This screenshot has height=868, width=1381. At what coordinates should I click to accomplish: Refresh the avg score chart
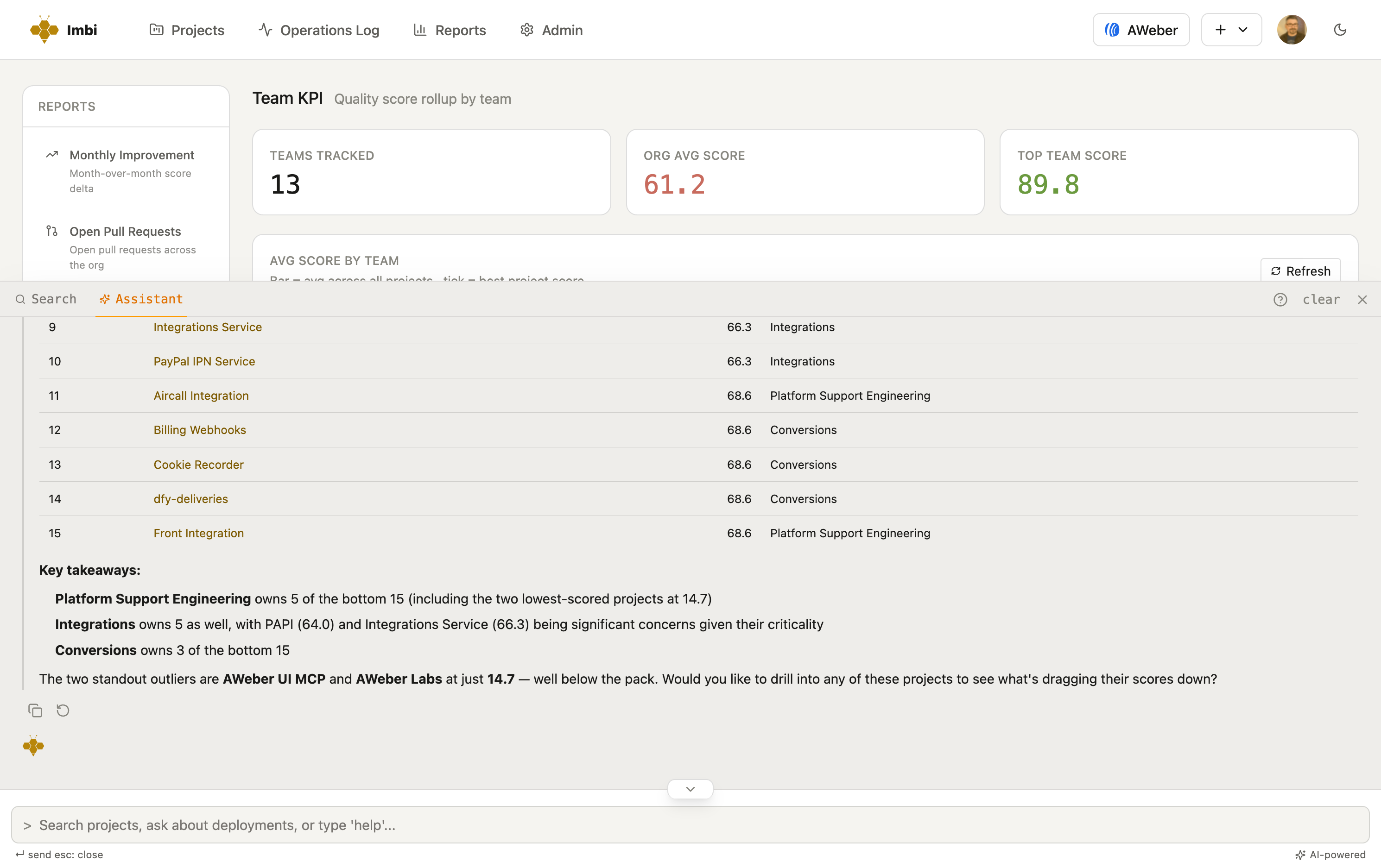point(1300,270)
